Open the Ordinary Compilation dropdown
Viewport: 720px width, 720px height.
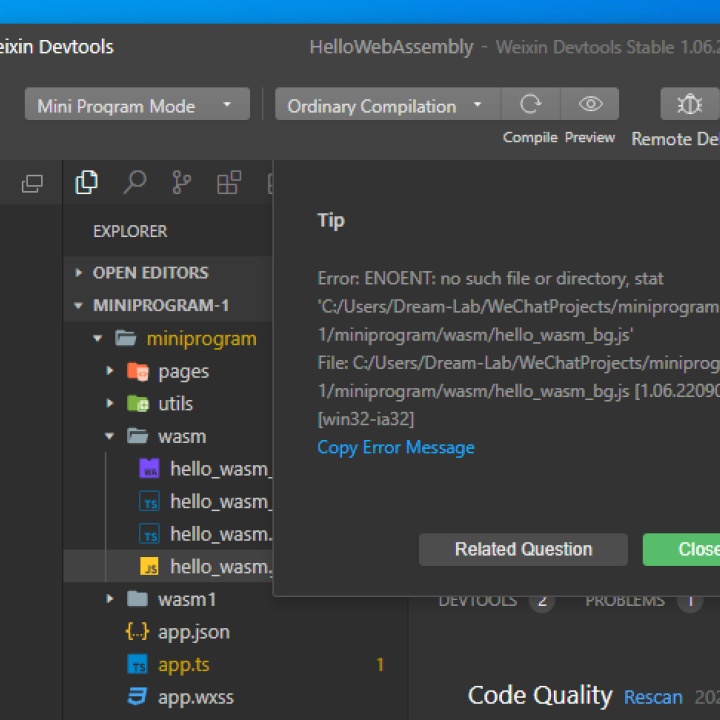pyautogui.click(x=388, y=104)
